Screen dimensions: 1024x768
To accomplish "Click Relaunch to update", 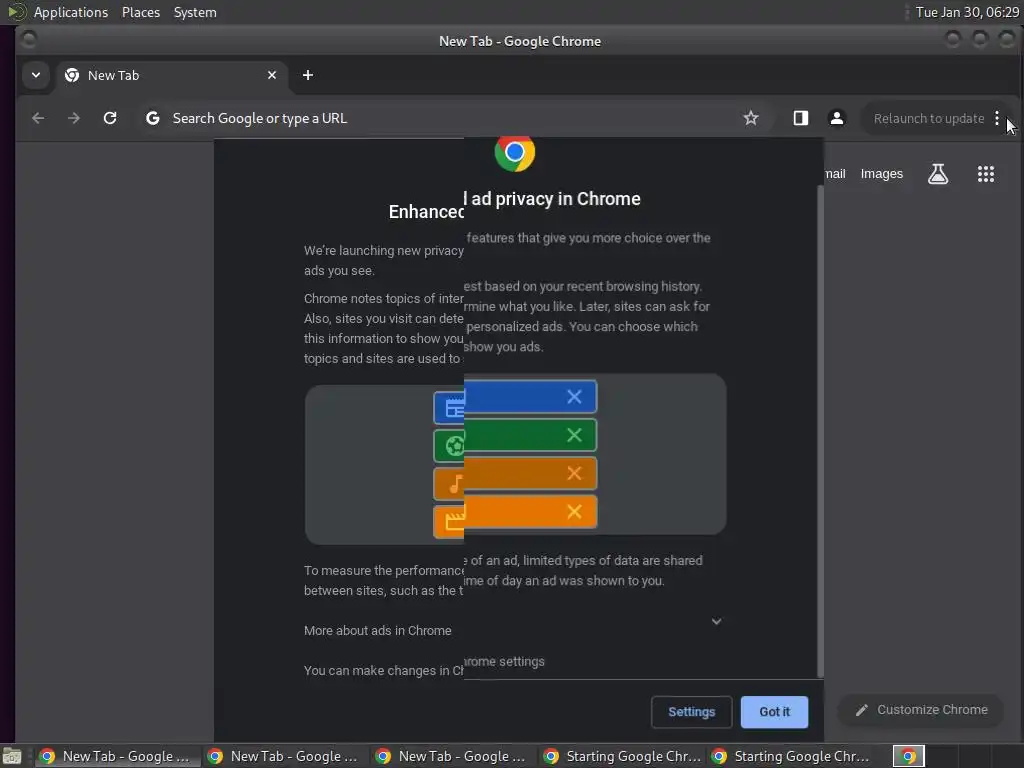I will (x=929, y=119).
